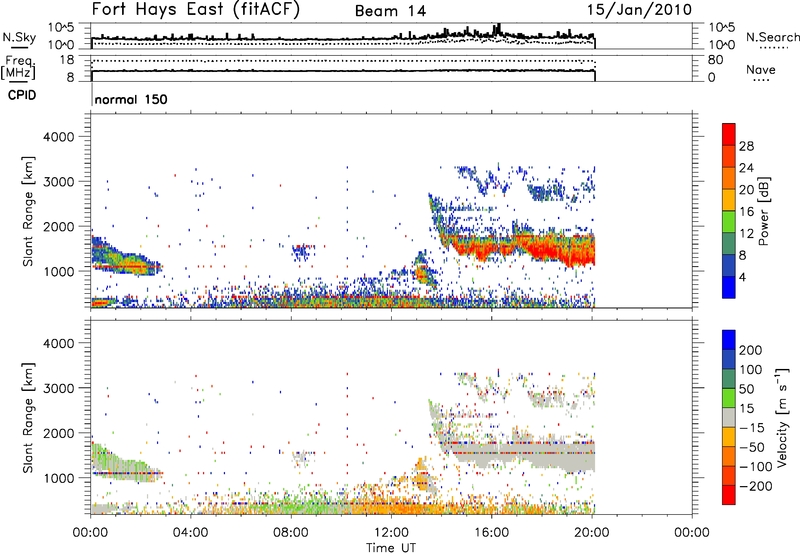800x554 pixels.
Task: Click the 'Fort Hays East (fitACF)' title
Action: pyautogui.click(x=195, y=9)
